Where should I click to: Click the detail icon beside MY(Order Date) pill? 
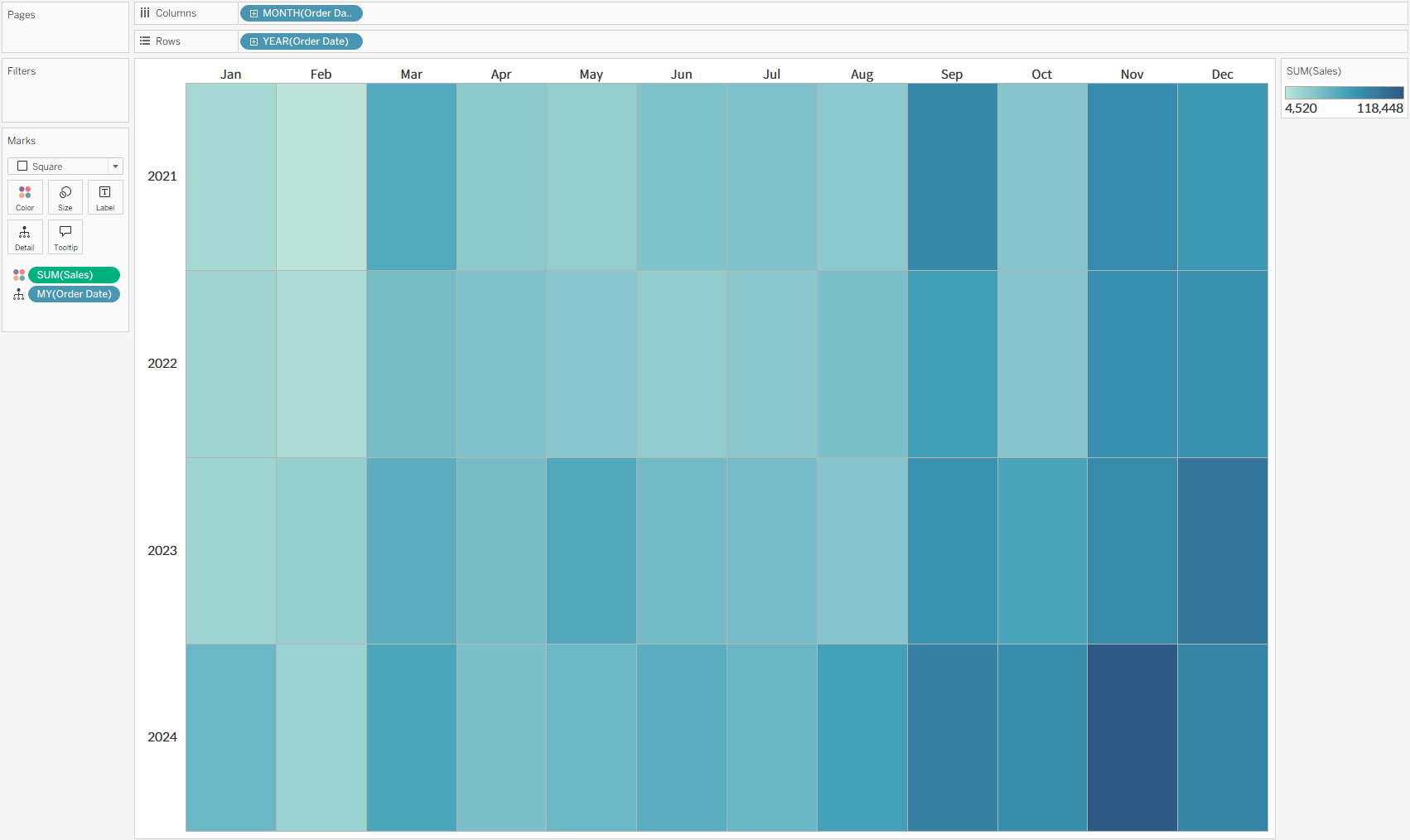pyautogui.click(x=19, y=294)
